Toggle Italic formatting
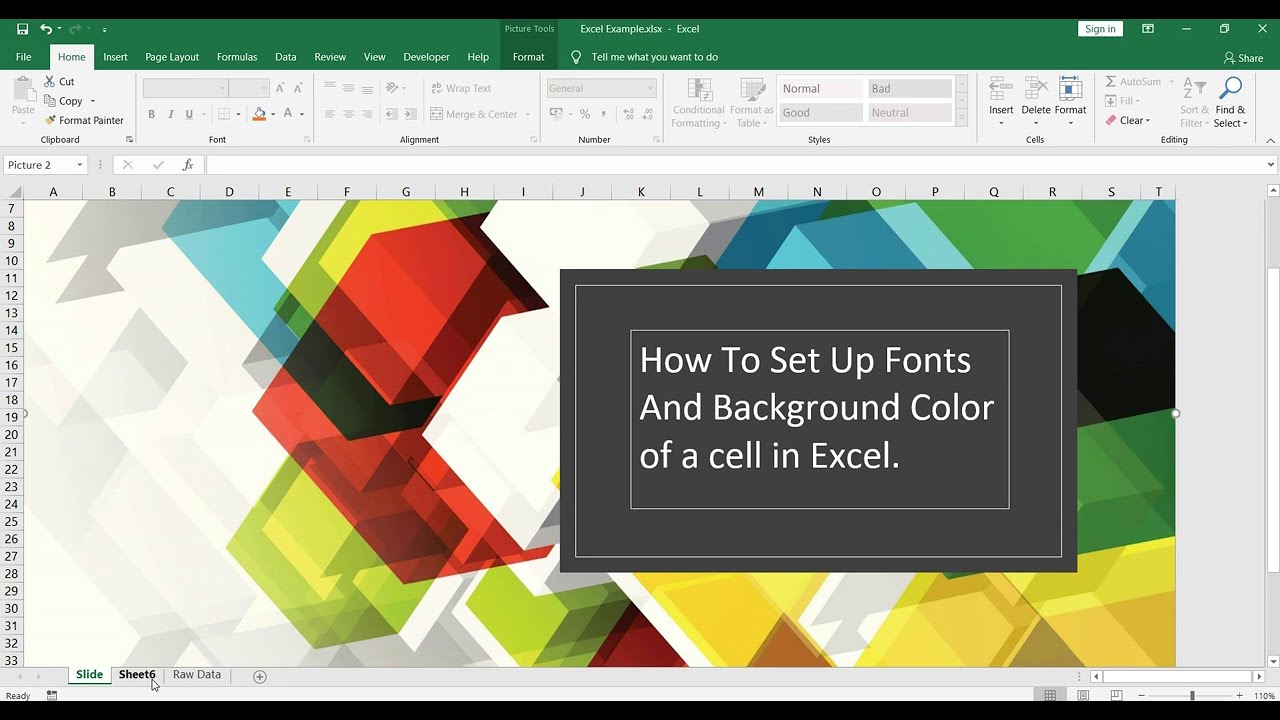 tap(171, 114)
